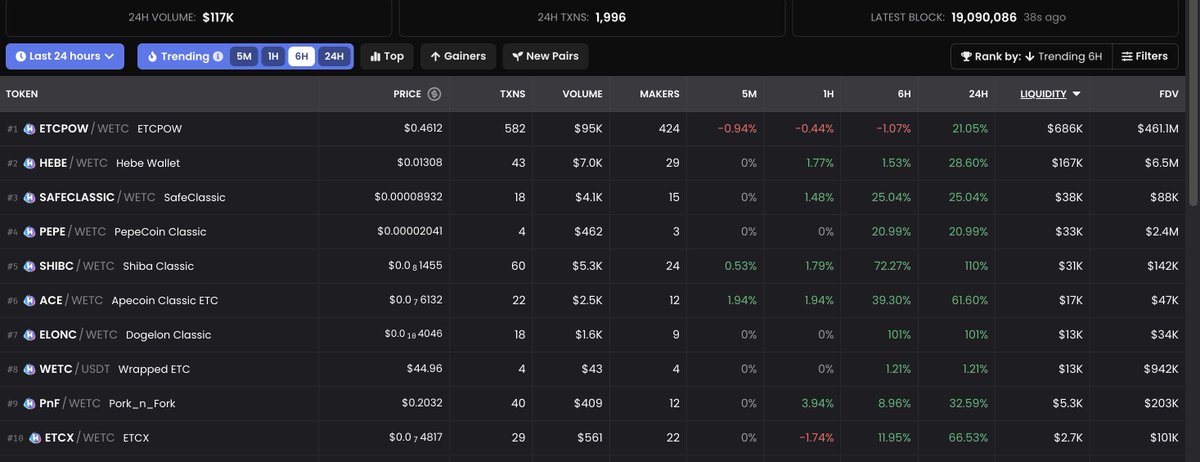
Task: Click the WETC/USDT chain icon
Action: point(29,369)
